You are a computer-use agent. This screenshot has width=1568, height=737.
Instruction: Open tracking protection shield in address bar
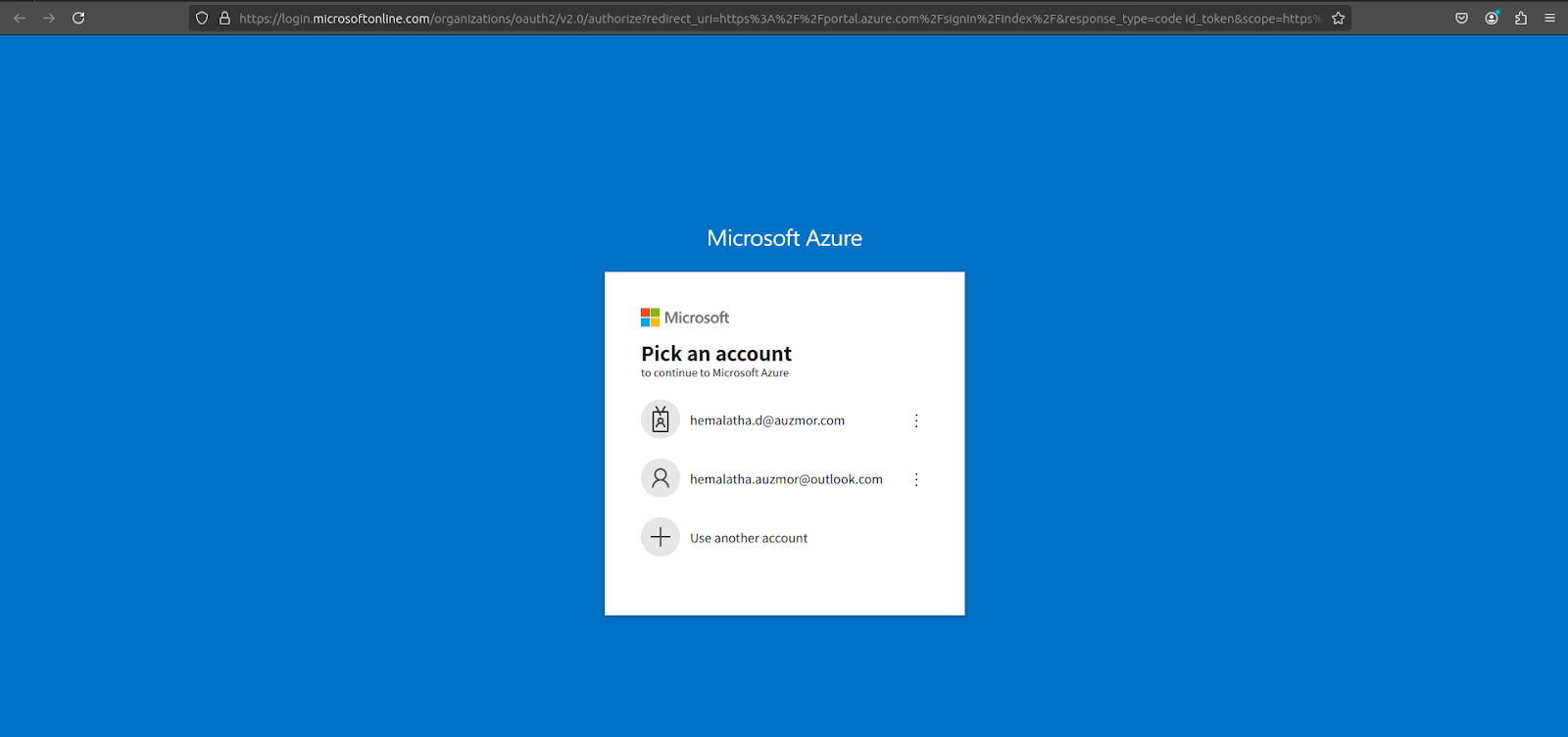coord(202,18)
